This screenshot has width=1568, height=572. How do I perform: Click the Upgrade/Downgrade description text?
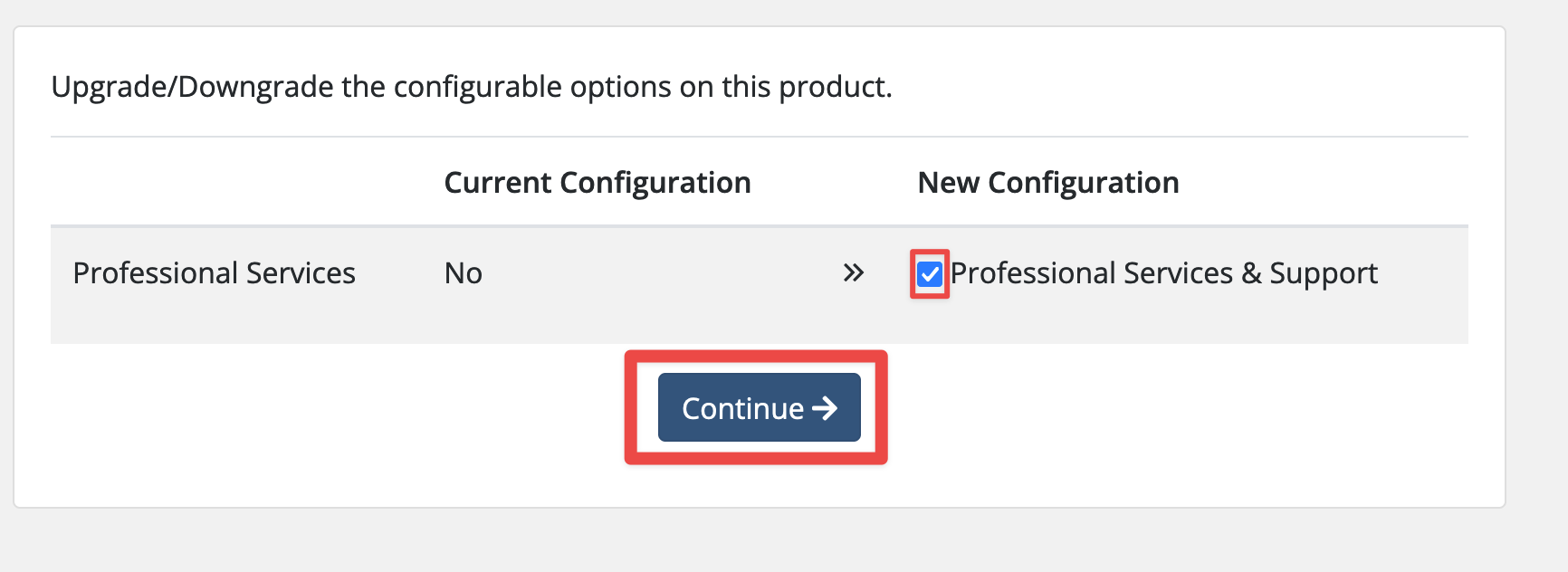click(x=472, y=87)
